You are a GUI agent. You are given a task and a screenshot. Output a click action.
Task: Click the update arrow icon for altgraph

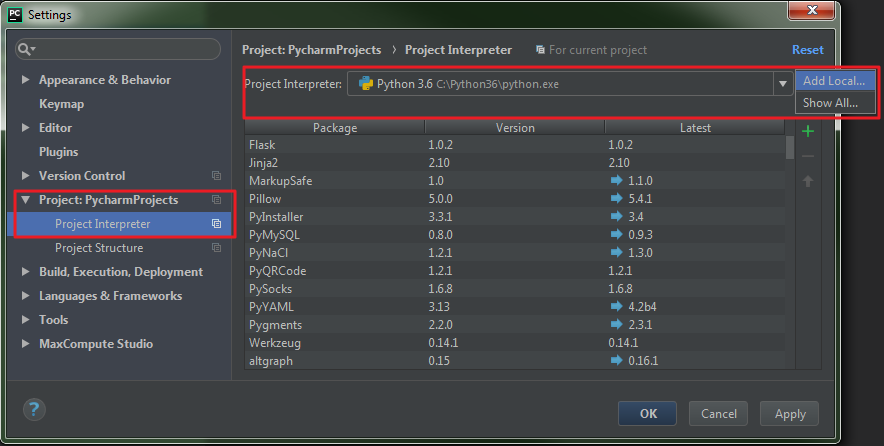coord(617,360)
